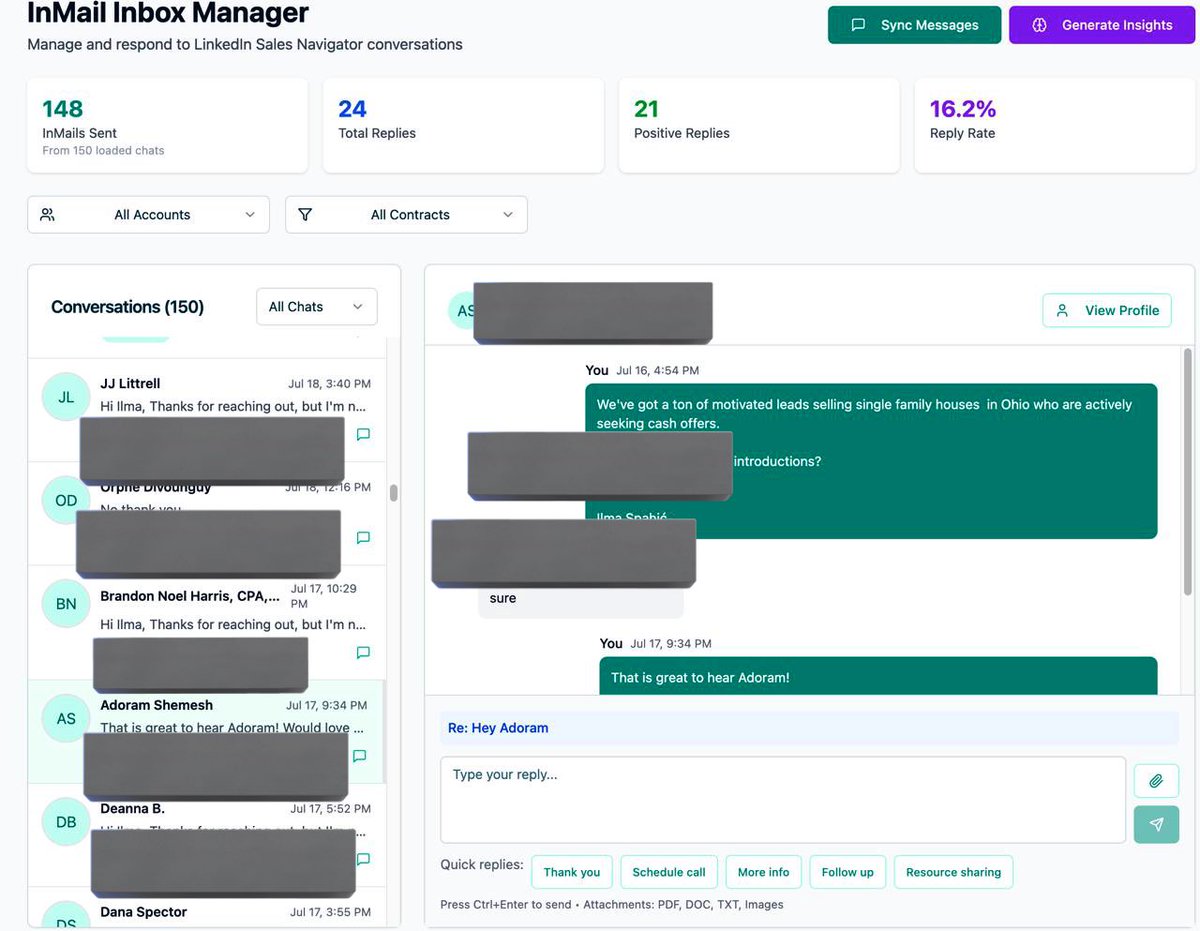
Task: Click the paperclip attachment icon
Action: pyautogui.click(x=1156, y=781)
